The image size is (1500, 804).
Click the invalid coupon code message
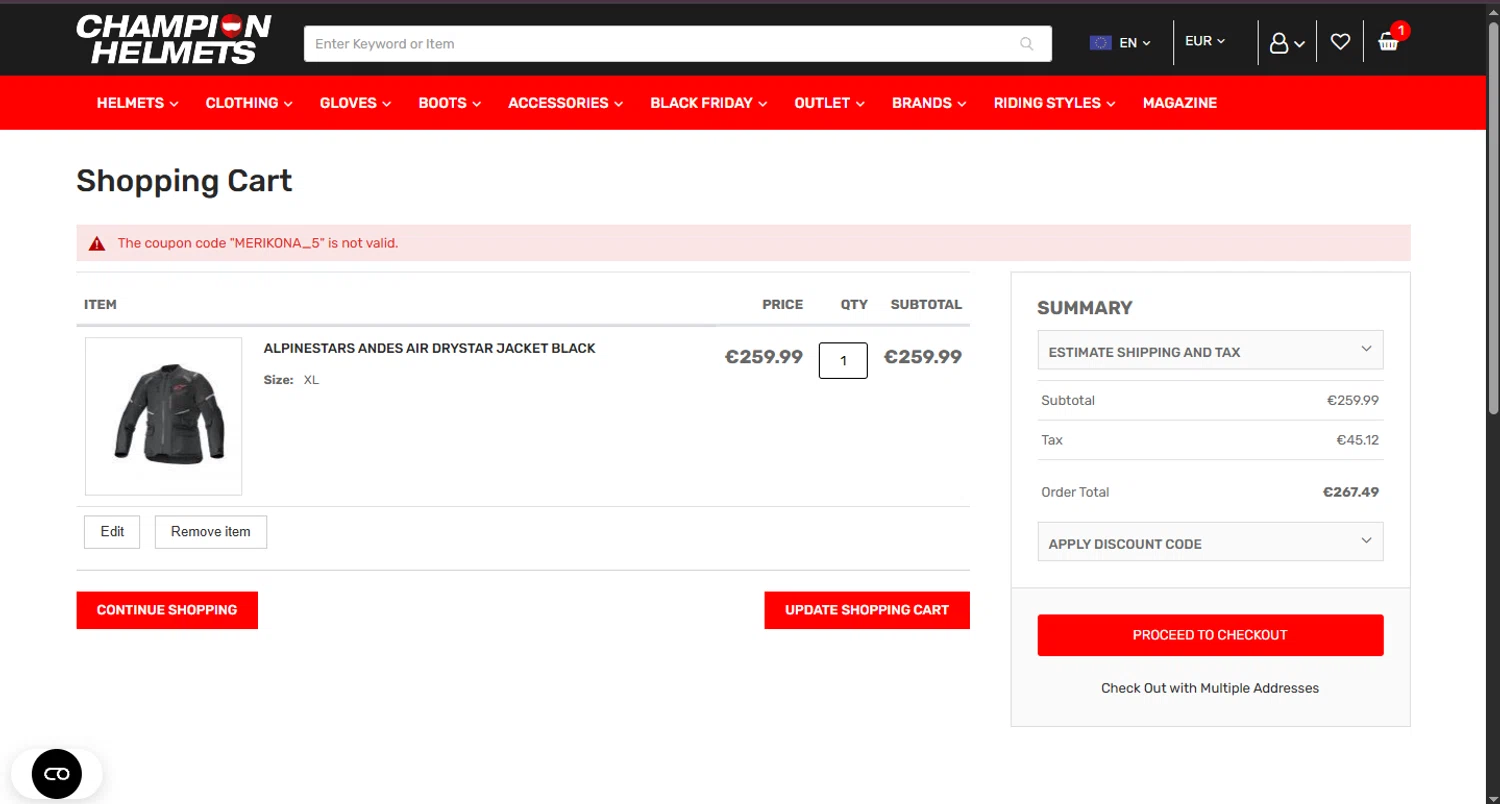(x=258, y=243)
